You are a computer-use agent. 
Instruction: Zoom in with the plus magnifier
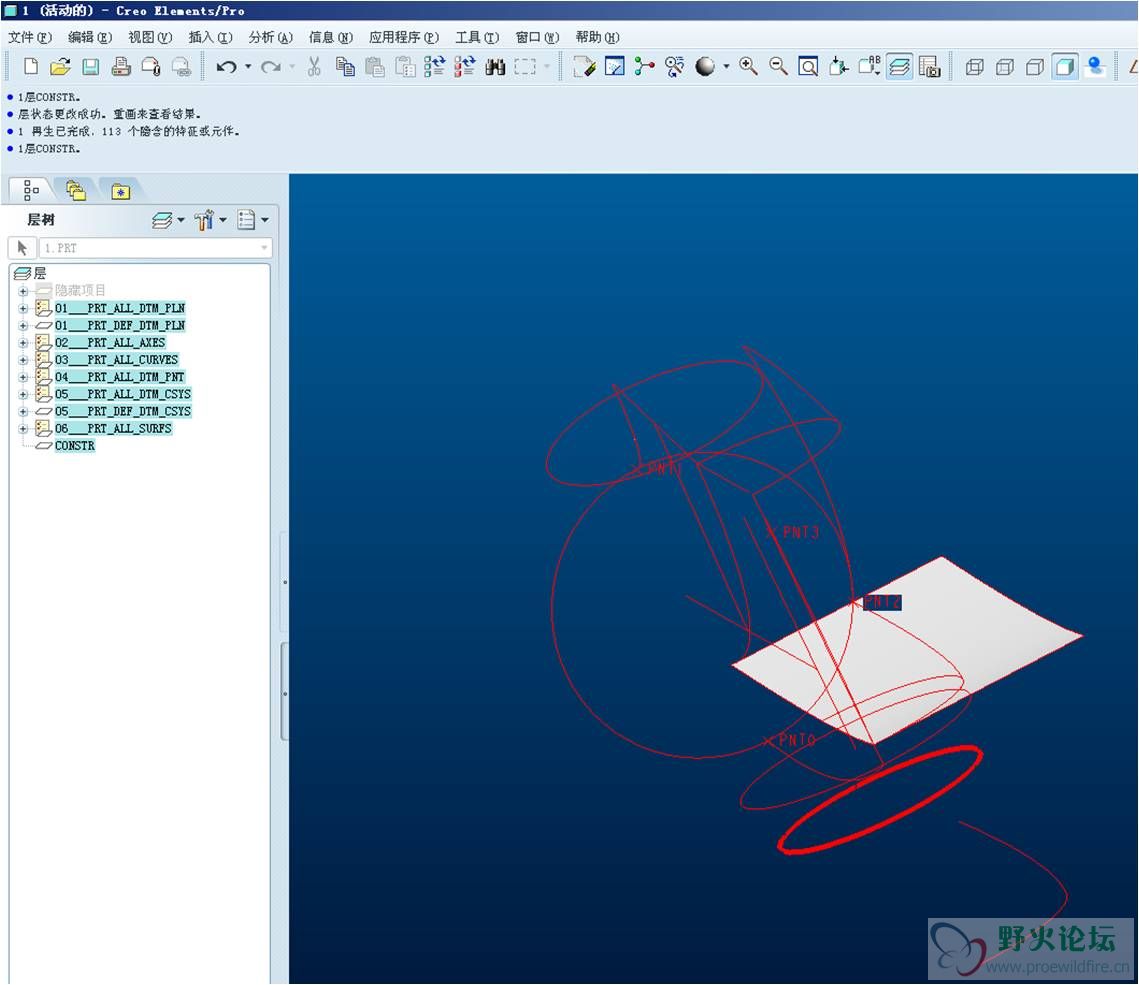click(748, 67)
